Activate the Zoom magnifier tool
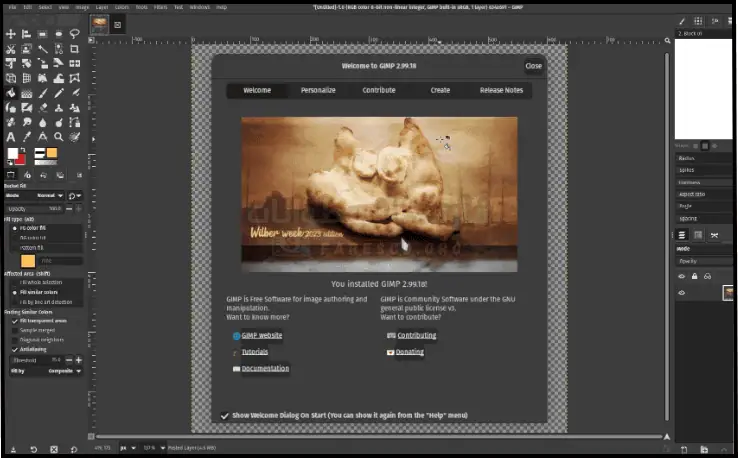738x458 pixels. pos(59,137)
